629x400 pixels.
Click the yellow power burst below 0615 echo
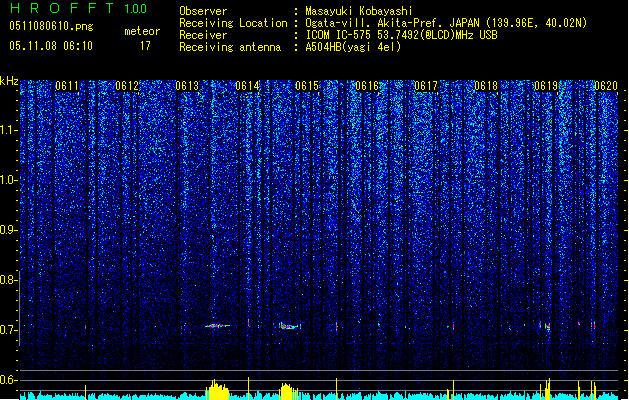[289, 392]
